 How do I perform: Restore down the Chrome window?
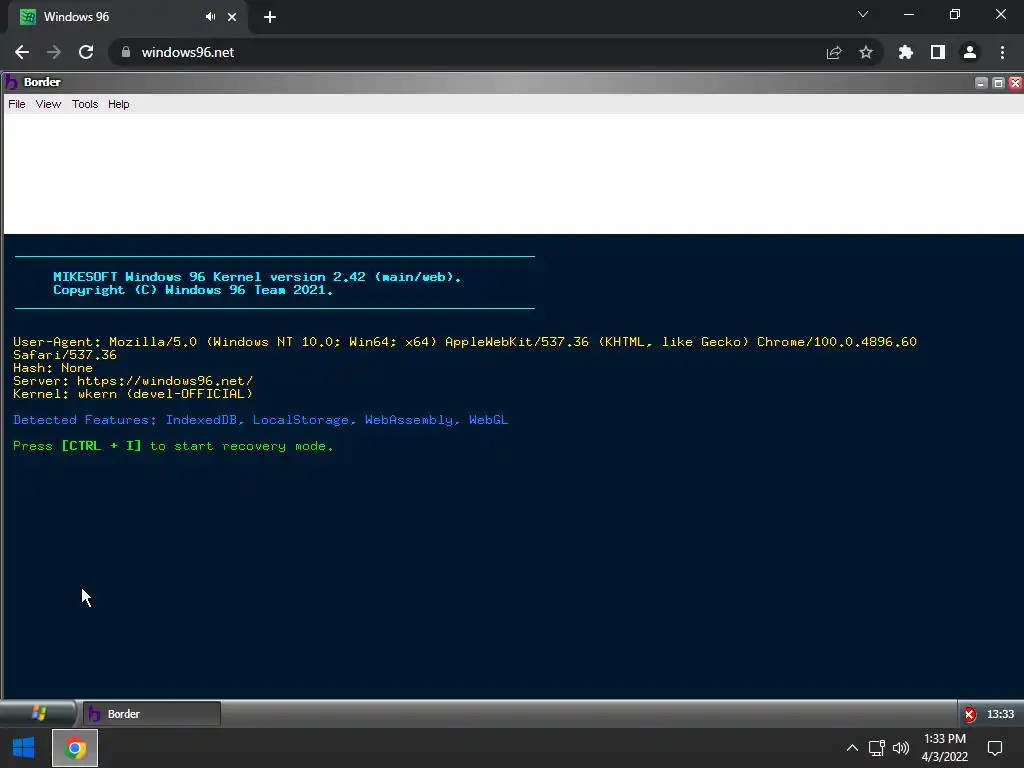point(955,14)
